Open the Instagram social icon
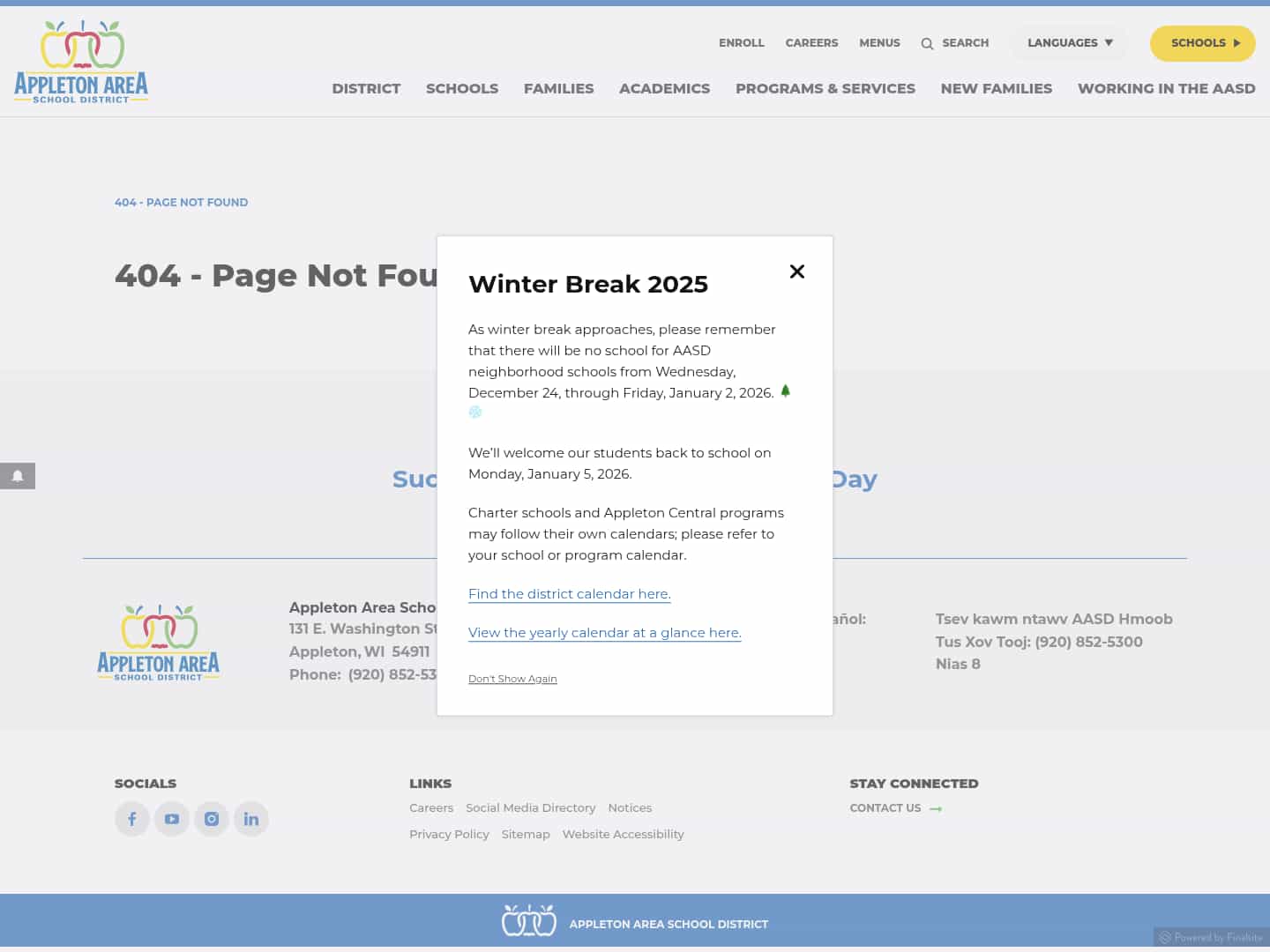 pyautogui.click(x=211, y=818)
